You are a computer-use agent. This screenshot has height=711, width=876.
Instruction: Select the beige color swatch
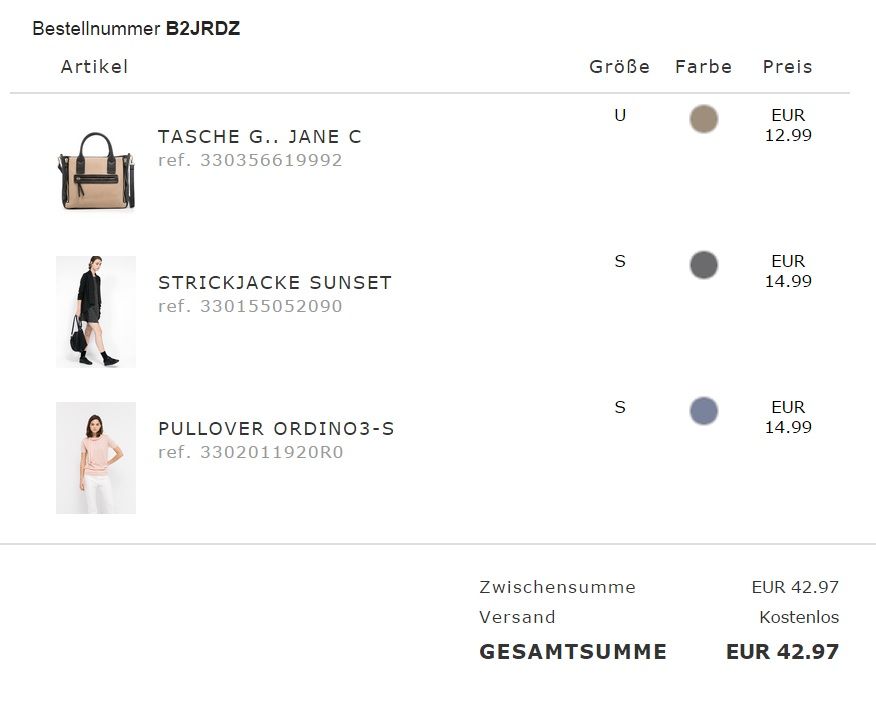coord(704,119)
